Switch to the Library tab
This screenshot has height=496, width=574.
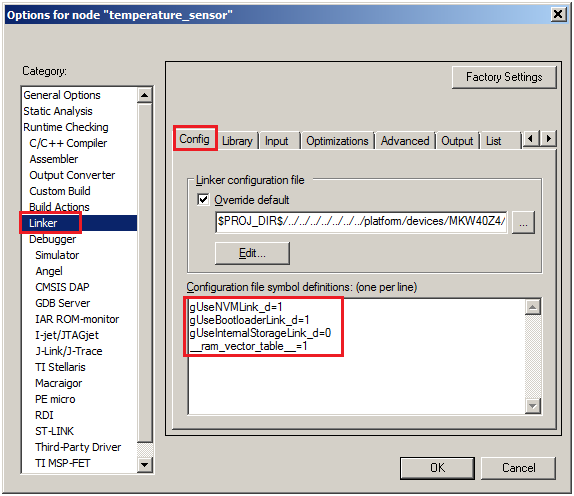pos(238,141)
